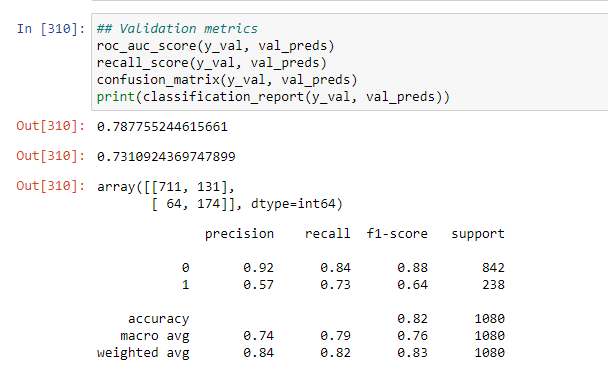Click the recall value 0.7310924369747899
This screenshot has width=608, height=381.
[x=166, y=157]
